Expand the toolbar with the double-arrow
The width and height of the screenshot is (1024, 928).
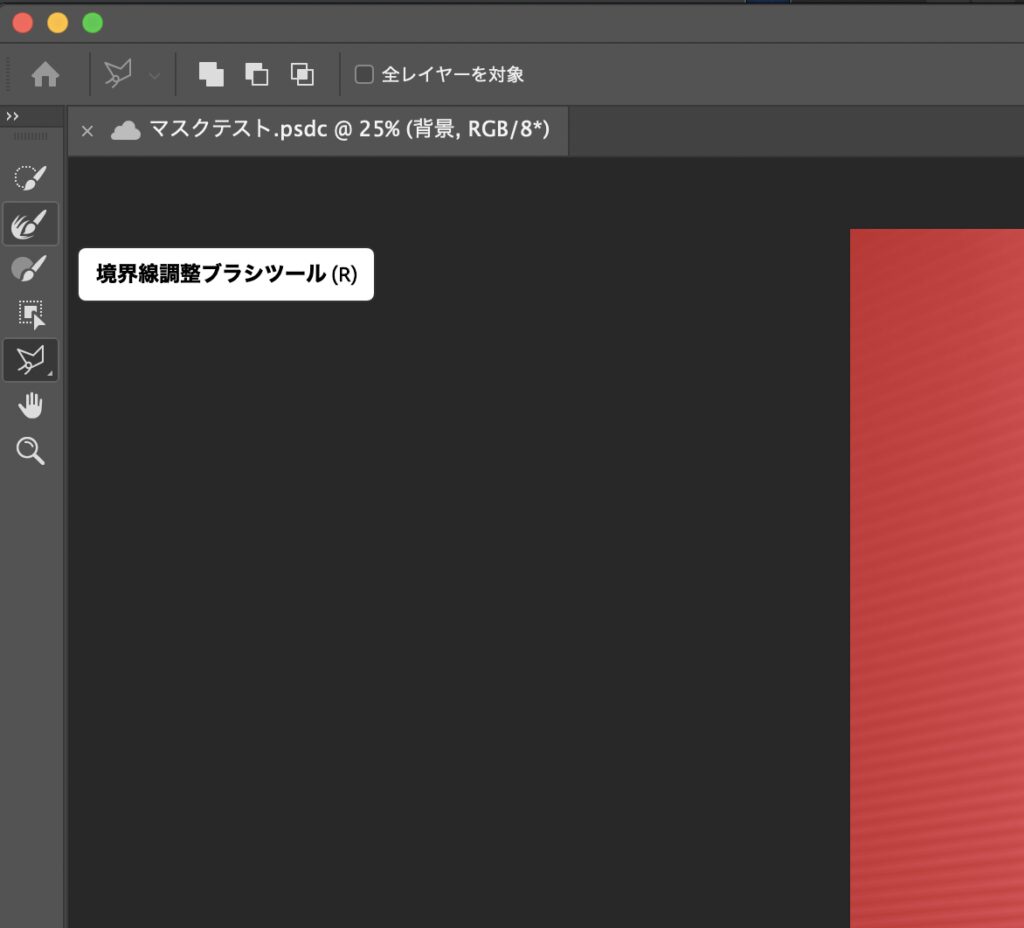pos(12,117)
